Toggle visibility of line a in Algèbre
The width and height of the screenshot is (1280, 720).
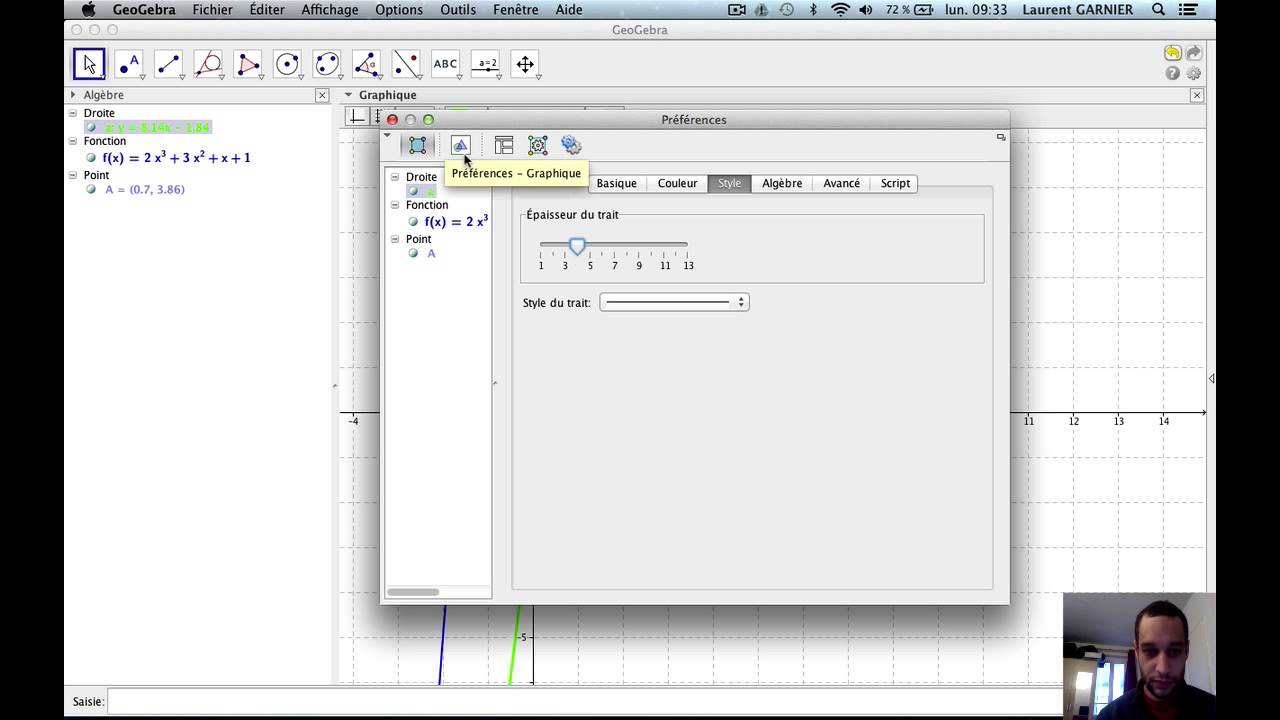(91, 128)
